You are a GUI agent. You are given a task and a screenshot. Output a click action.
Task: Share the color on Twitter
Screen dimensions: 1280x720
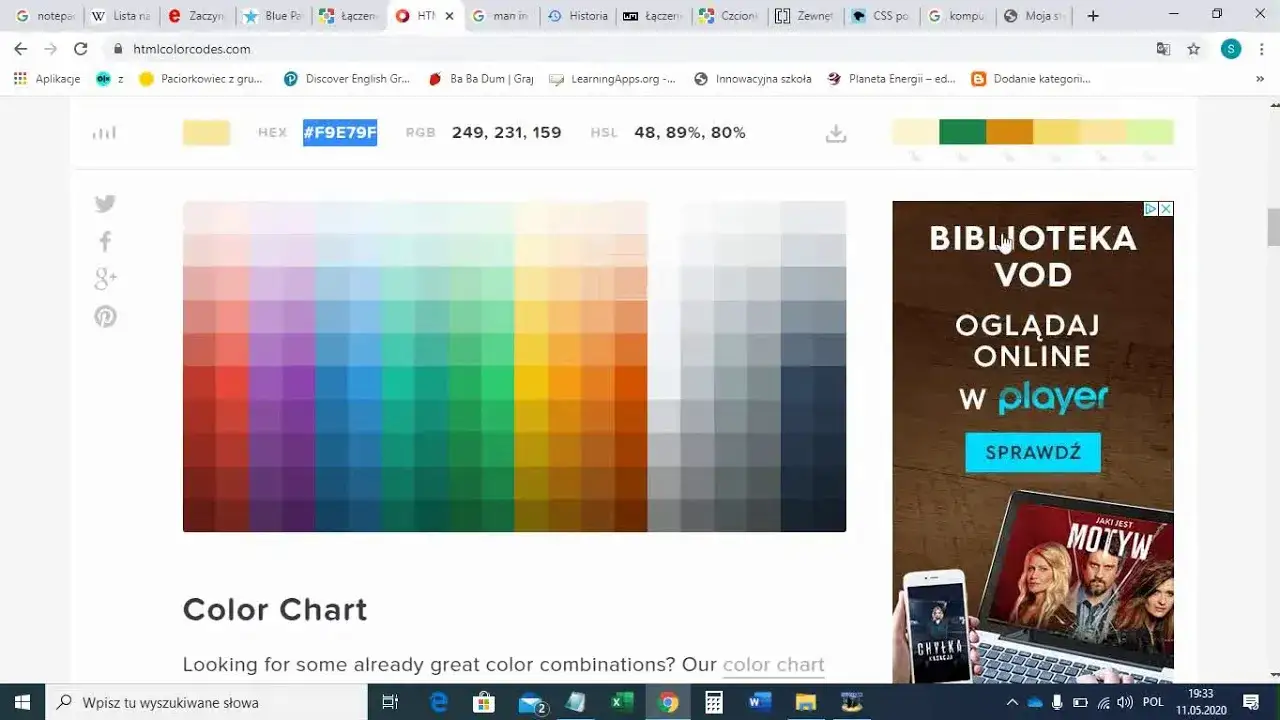click(104, 203)
